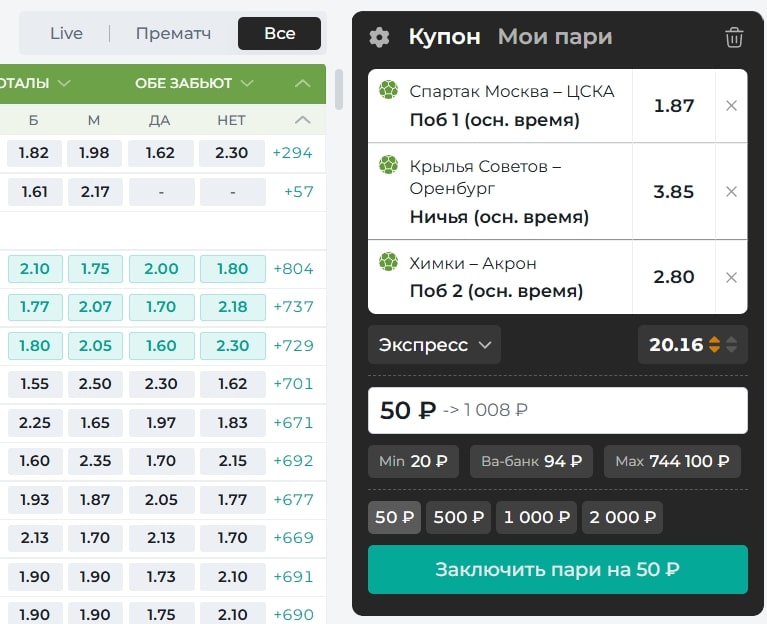Select odds 1.98 in the +294 row
This screenshot has height=624, width=767.
[x=95, y=153]
